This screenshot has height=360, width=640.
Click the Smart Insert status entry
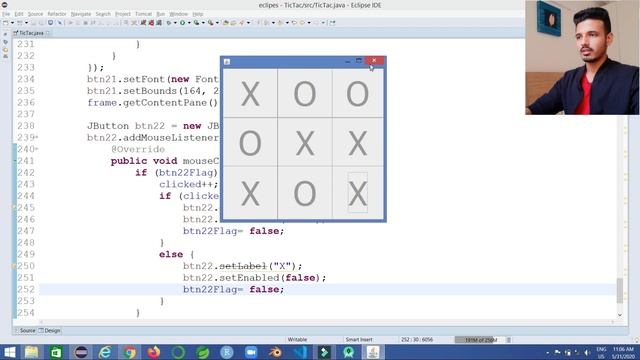pos(359,340)
